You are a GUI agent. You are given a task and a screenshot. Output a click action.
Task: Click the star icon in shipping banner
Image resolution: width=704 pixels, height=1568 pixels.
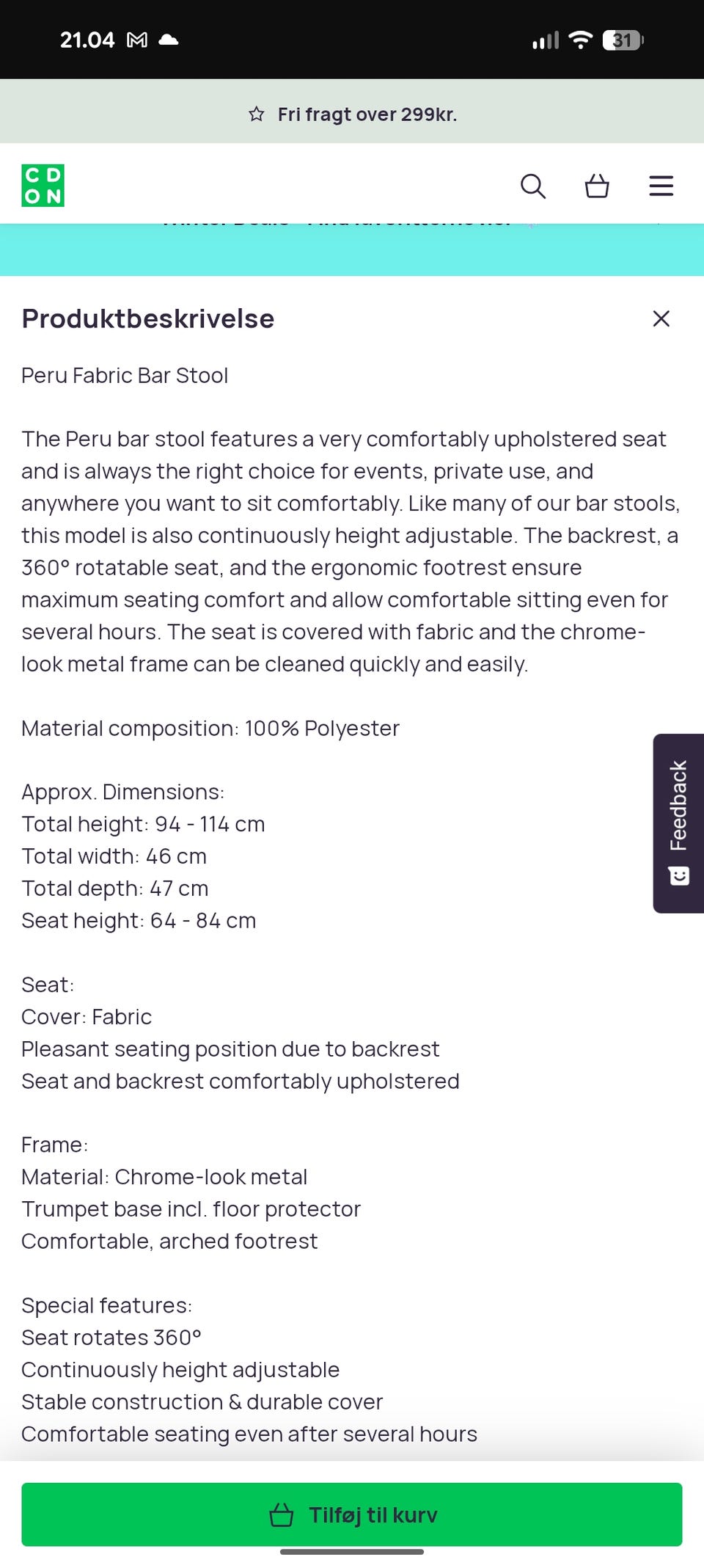tap(256, 114)
